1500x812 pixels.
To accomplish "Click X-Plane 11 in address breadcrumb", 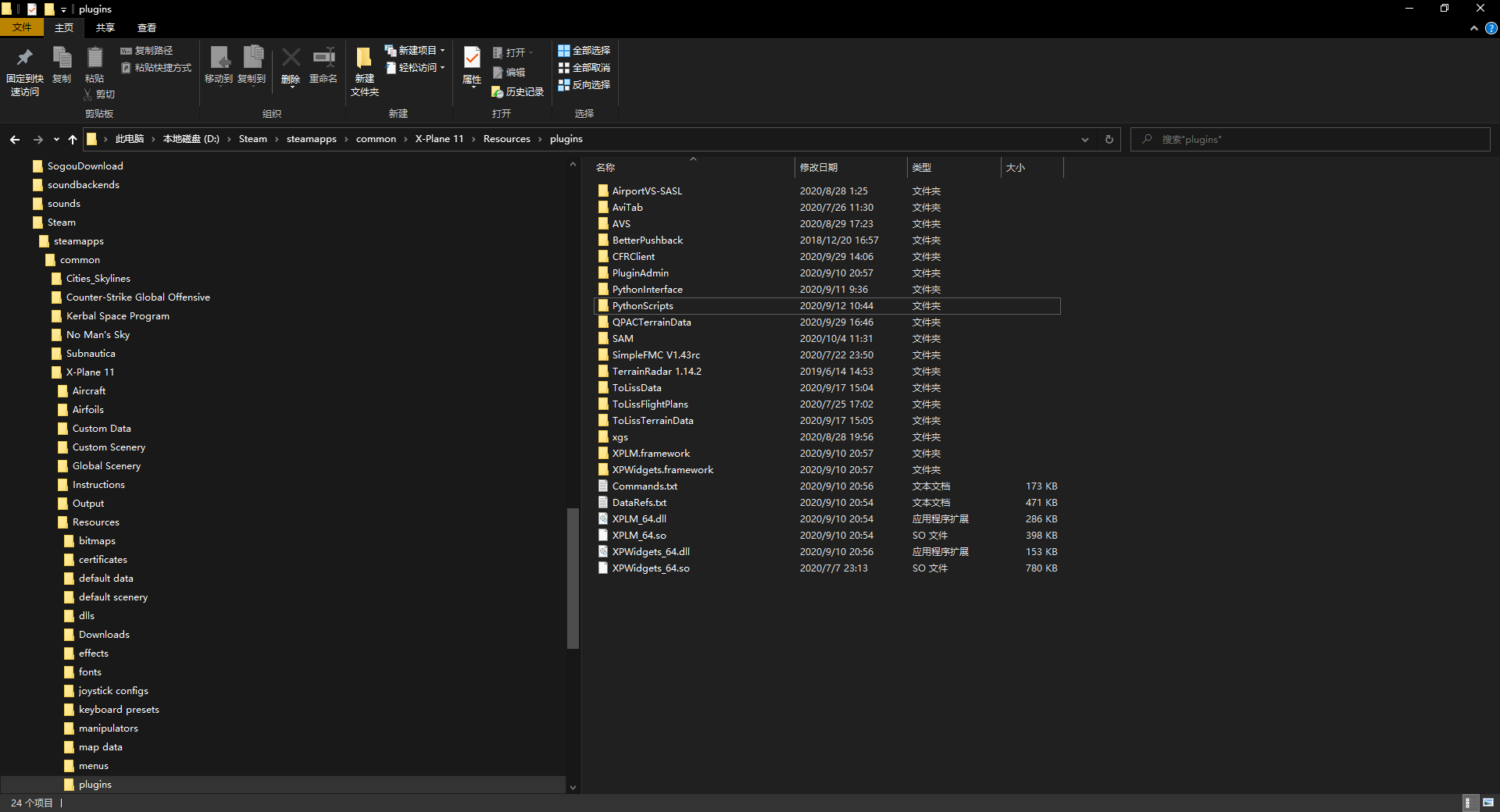I will point(439,139).
